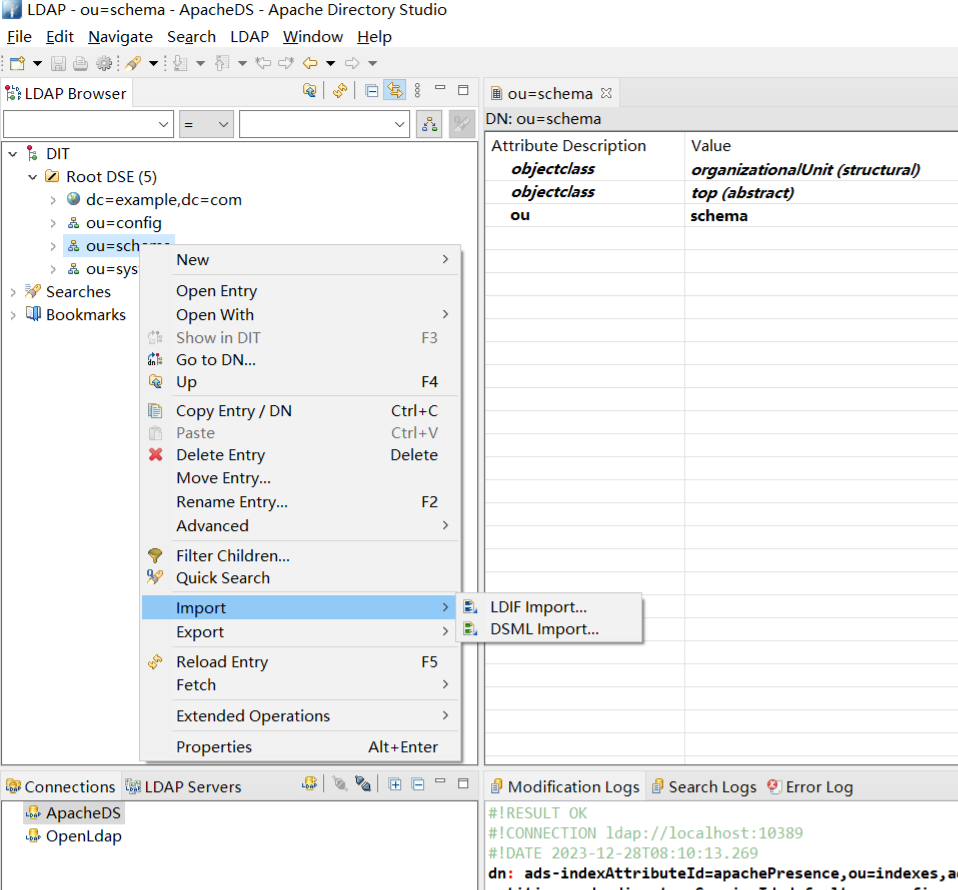Open the View Menu of LDAP Browser
Viewport: 958px width, 890px height.
tap(418, 91)
